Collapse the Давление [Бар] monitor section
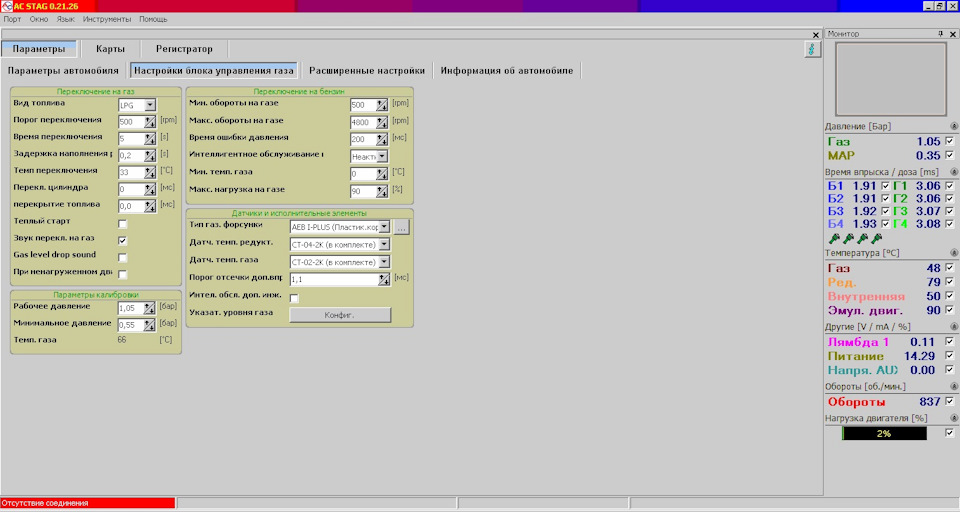 953,126
